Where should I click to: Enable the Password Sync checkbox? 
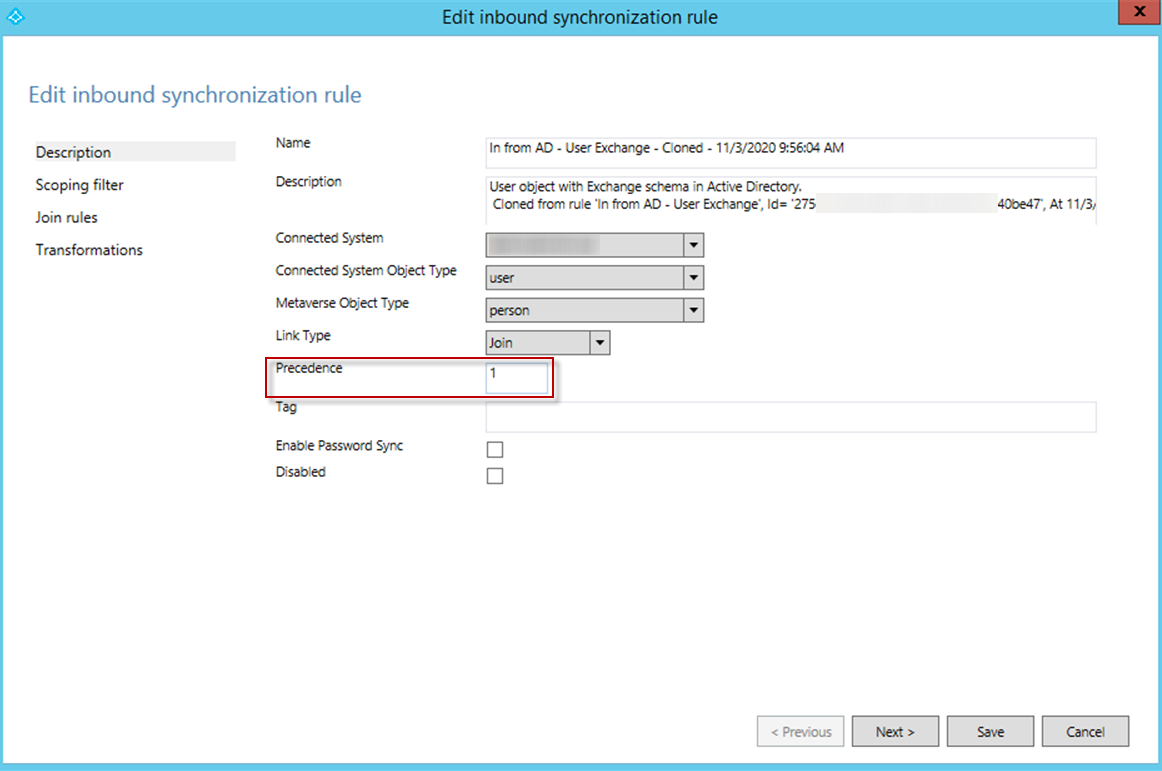(495, 450)
